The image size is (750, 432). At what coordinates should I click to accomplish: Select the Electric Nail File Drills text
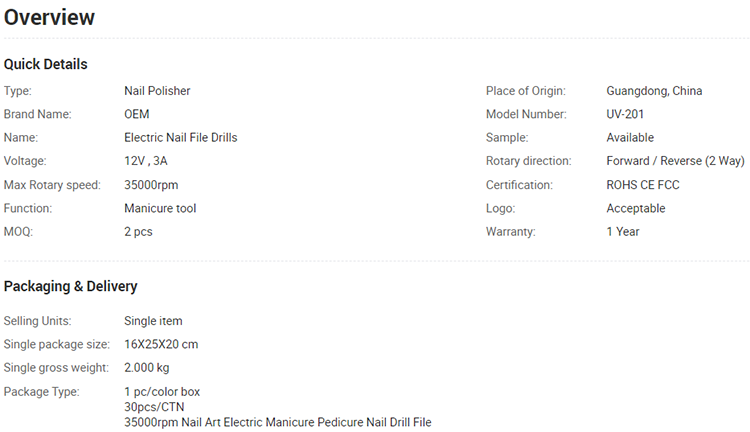181,138
